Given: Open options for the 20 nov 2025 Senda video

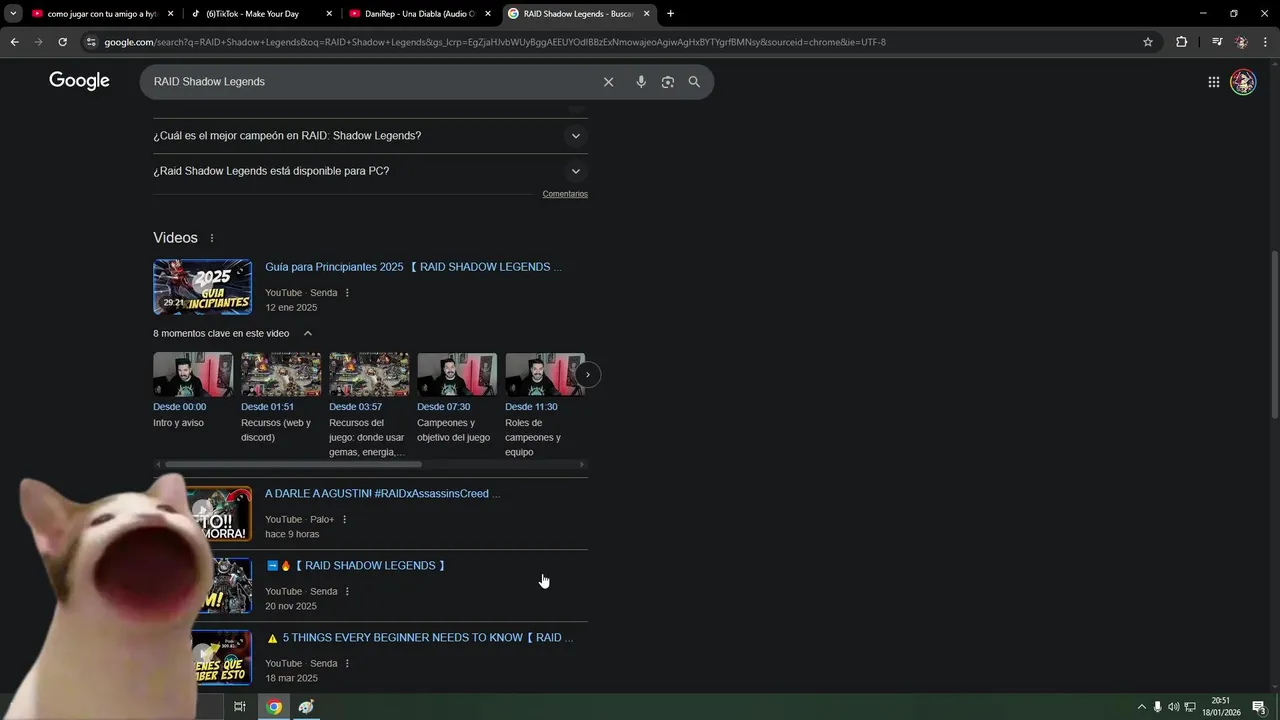Looking at the screenshot, I should point(347,592).
